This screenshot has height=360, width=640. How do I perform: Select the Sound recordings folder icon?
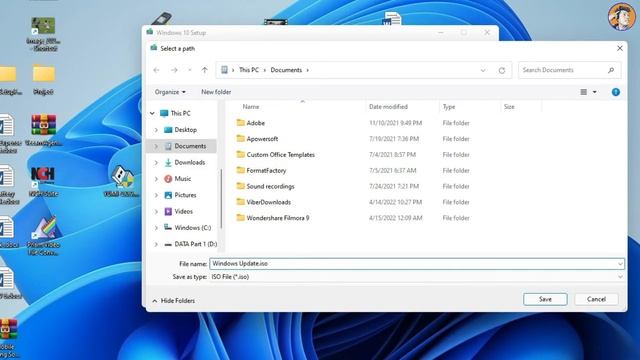click(x=240, y=186)
